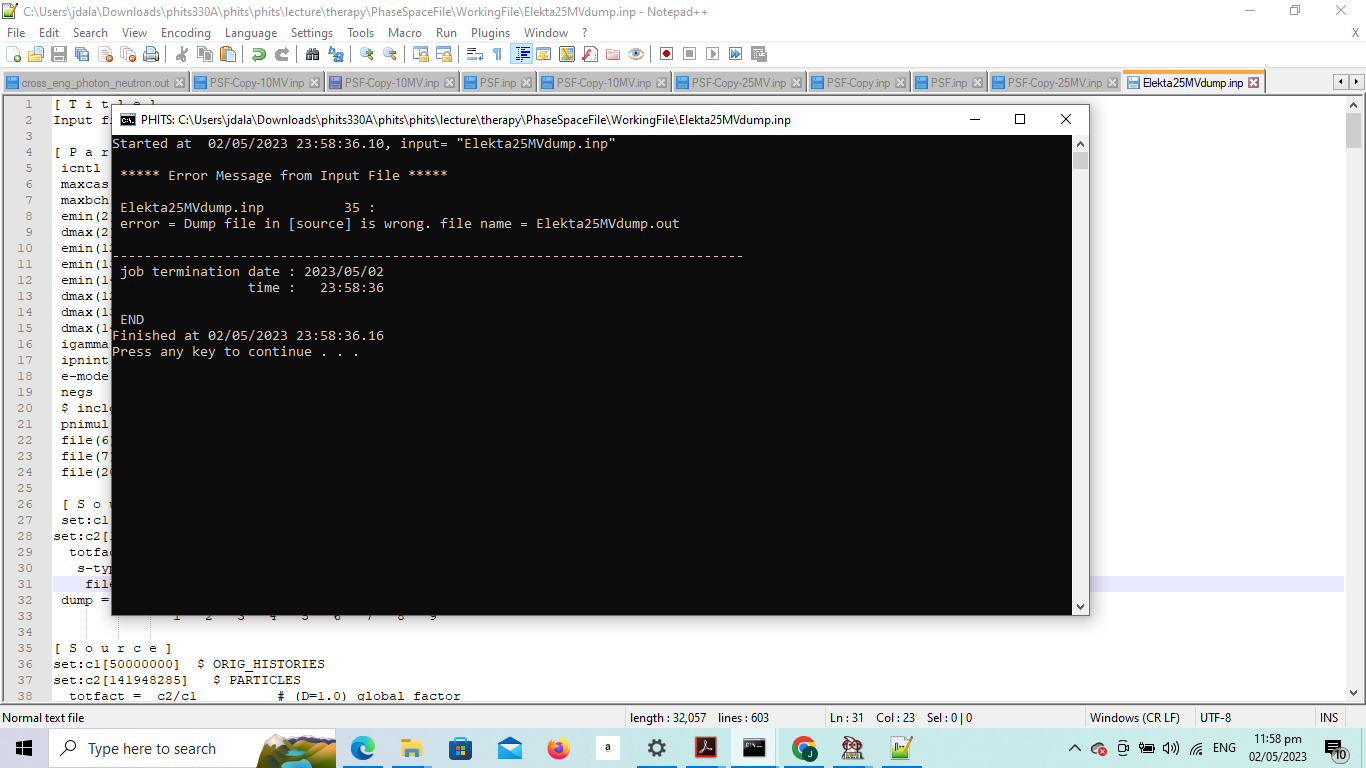
Task: Open the Encoding menu
Action: point(185,32)
